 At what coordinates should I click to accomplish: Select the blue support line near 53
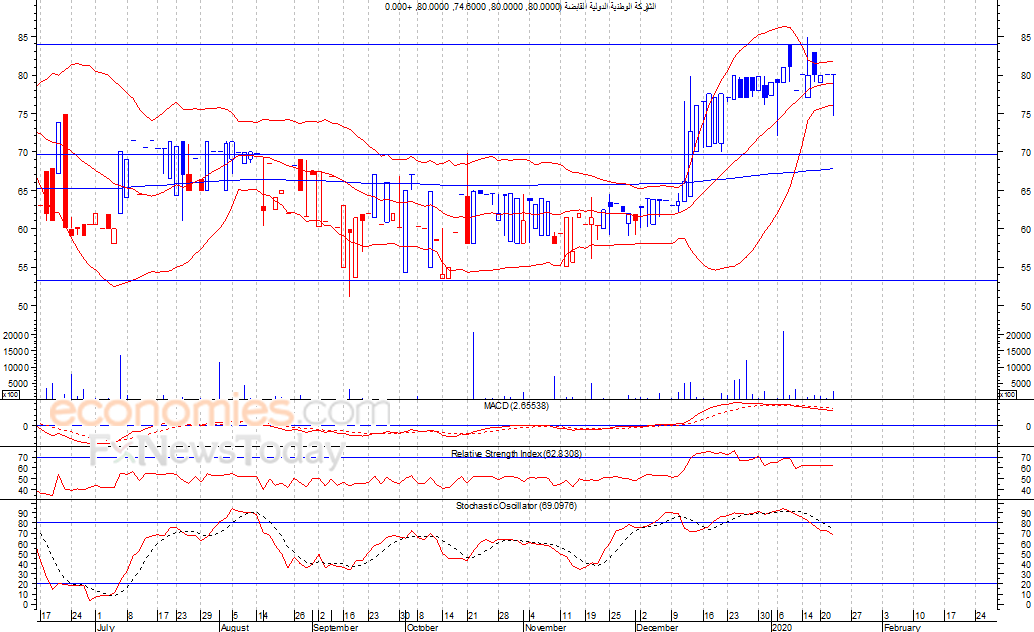point(517,280)
